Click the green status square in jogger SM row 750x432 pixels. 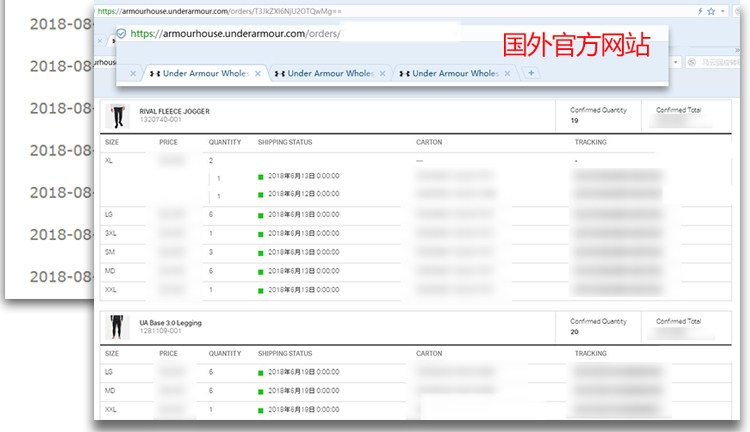click(x=261, y=253)
